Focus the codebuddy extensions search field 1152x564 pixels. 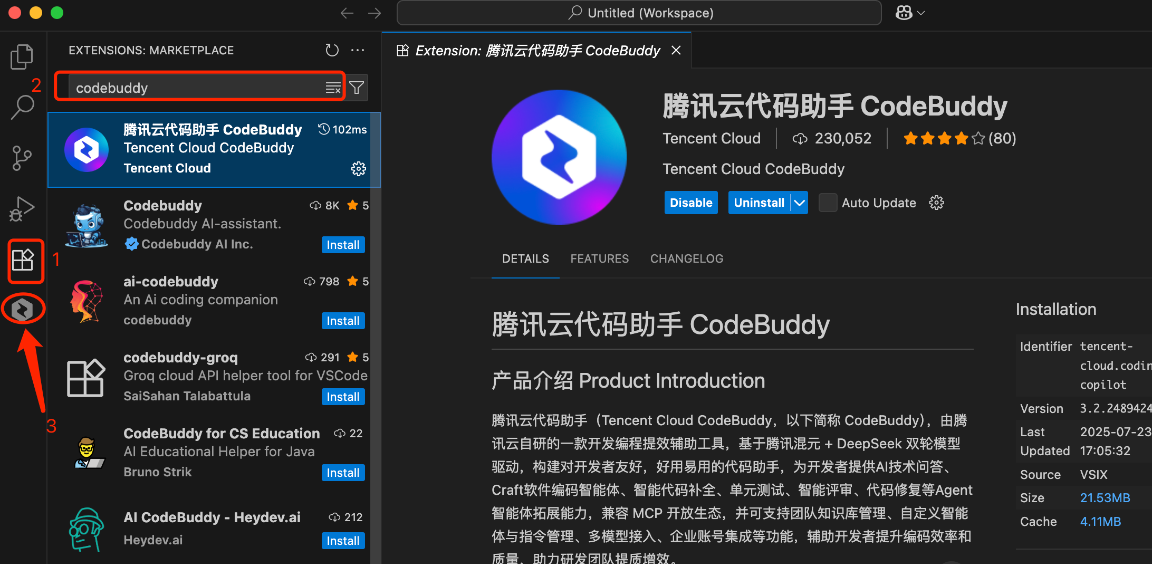click(198, 88)
